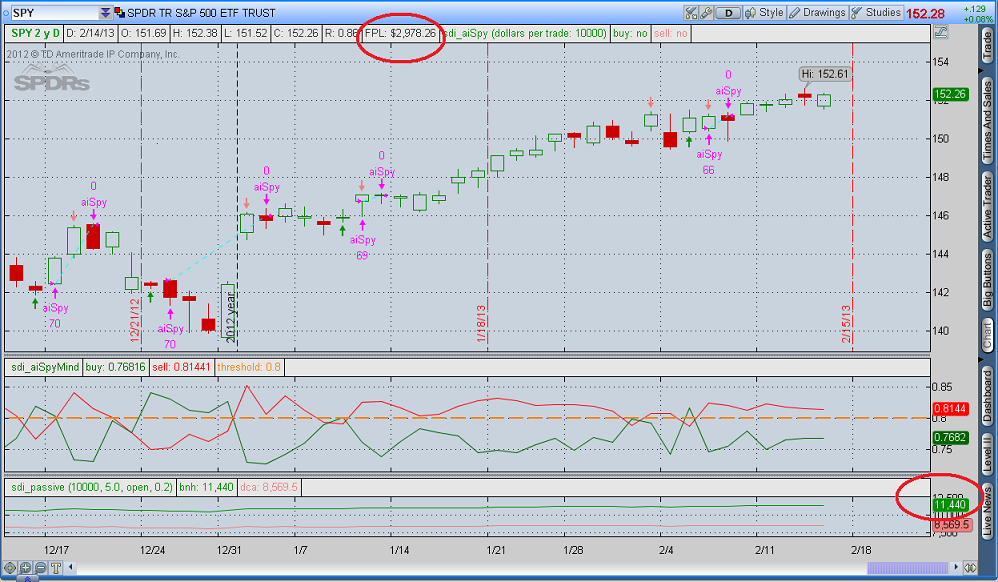Click the 152.28 last price display
The width and height of the screenshot is (998, 582).
925,13
